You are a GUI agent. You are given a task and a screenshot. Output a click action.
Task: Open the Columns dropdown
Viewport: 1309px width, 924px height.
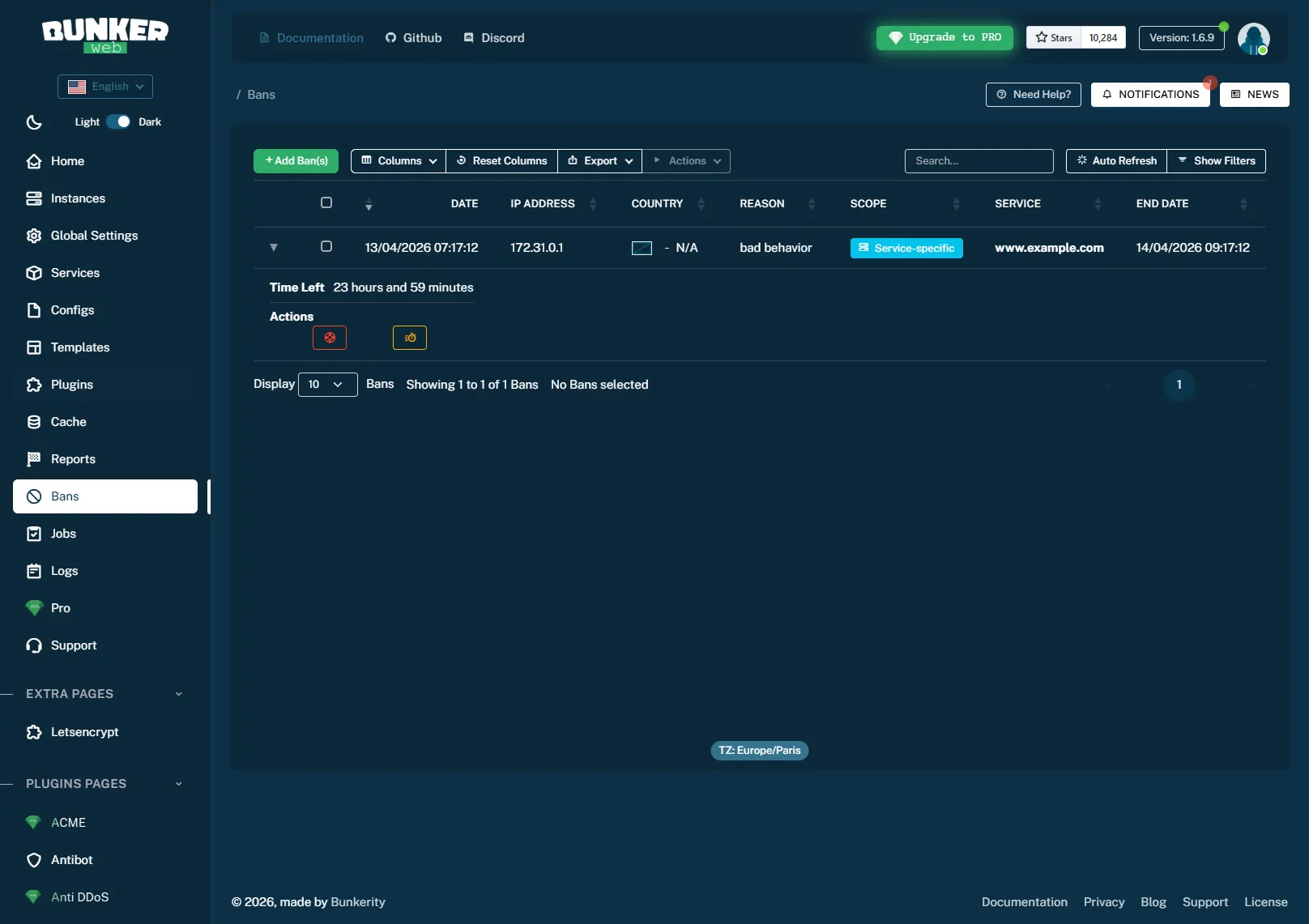point(398,160)
